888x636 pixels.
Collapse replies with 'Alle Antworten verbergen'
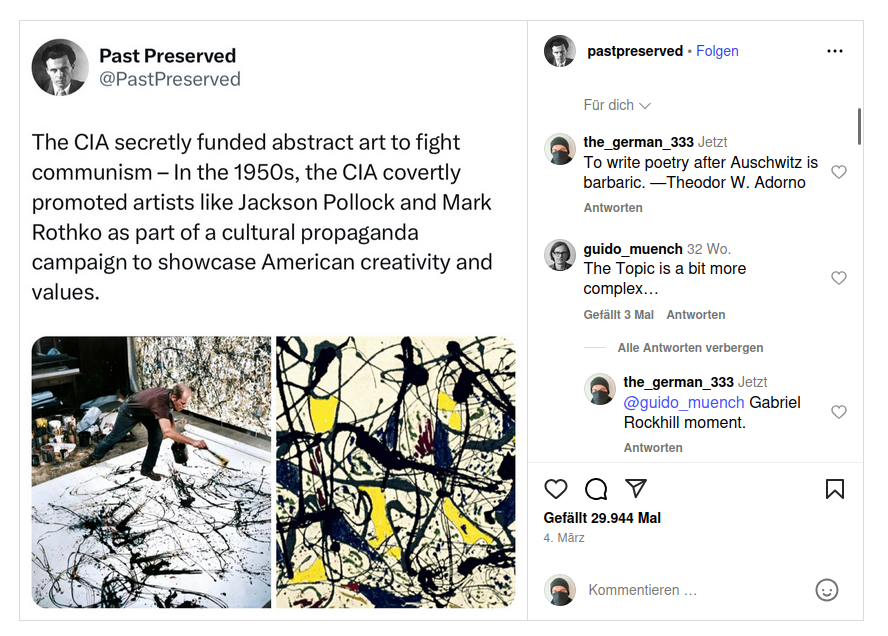click(x=690, y=348)
